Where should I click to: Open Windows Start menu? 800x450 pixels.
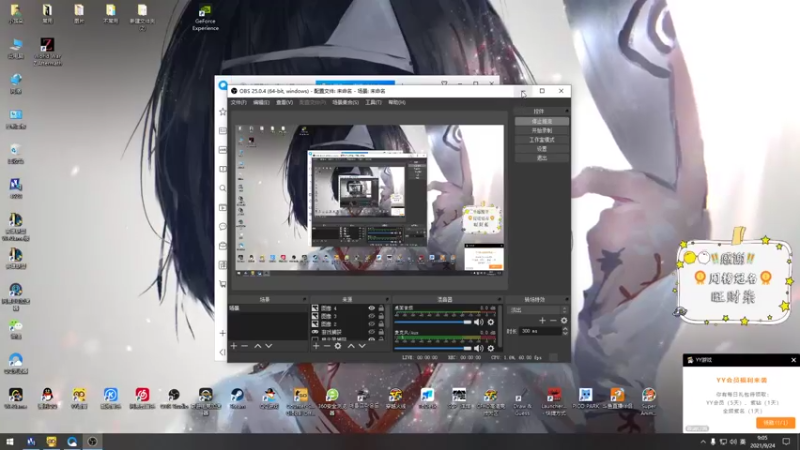coord(10,441)
